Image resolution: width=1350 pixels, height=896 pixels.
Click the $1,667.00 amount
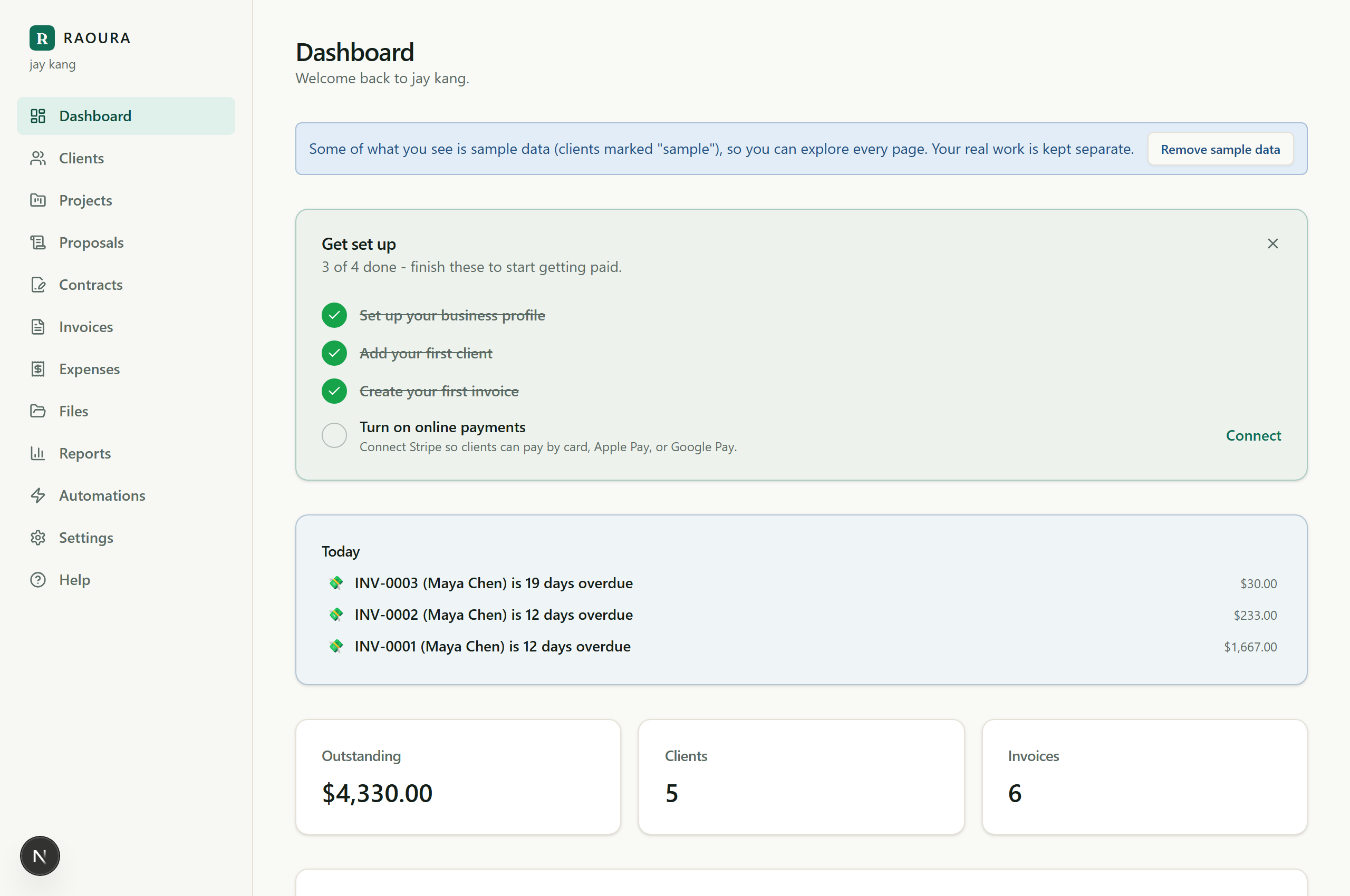tap(1250, 647)
